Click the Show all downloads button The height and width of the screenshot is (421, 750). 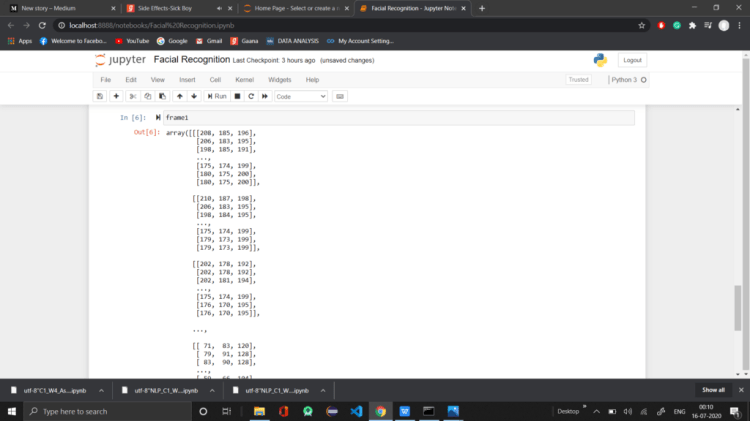[x=713, y=390]
